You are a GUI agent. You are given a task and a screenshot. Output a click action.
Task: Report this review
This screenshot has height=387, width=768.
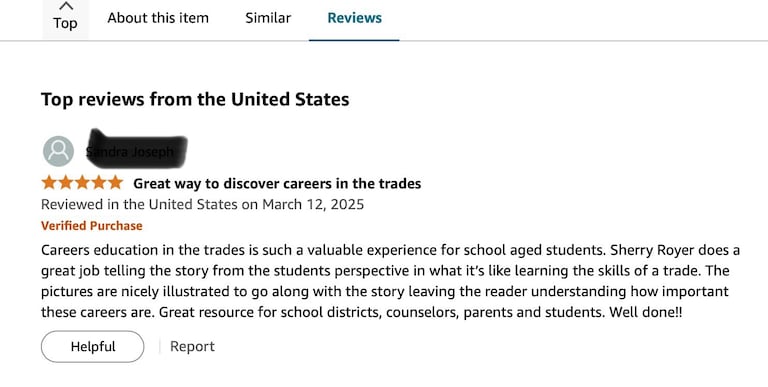point(192,346)
